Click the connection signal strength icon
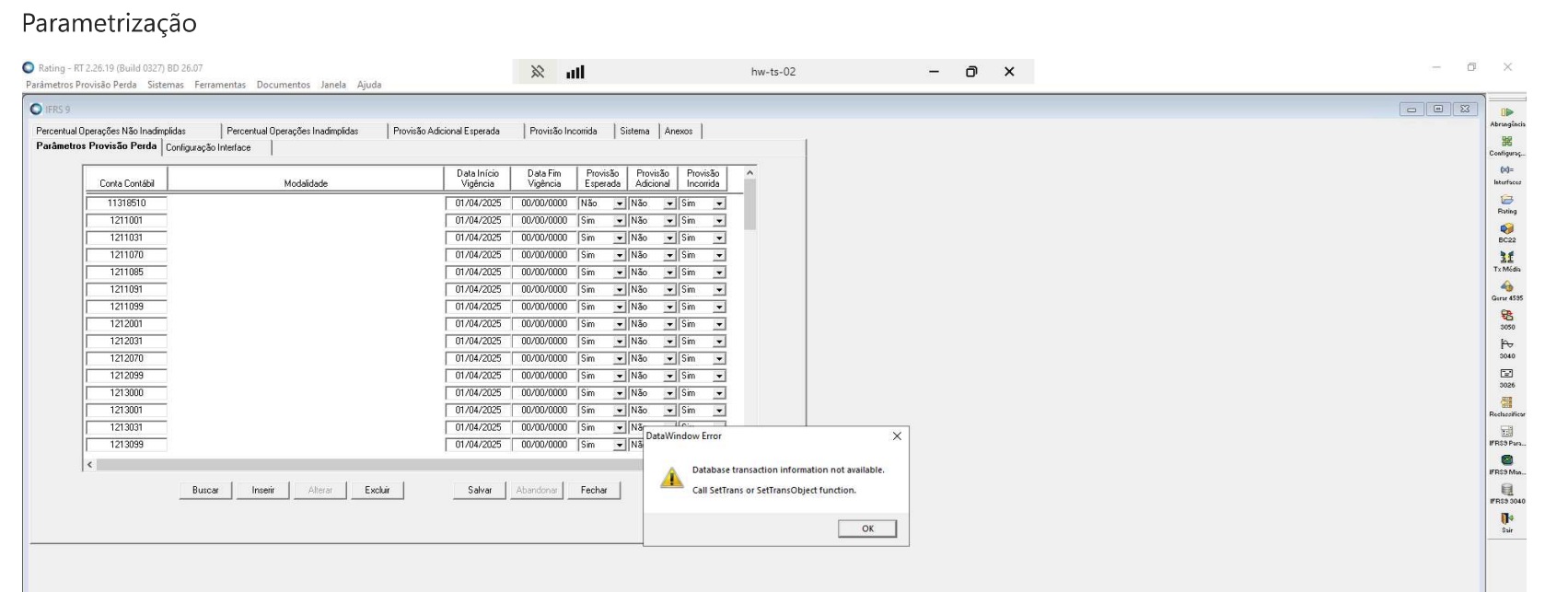 click(x=575, y=72)
